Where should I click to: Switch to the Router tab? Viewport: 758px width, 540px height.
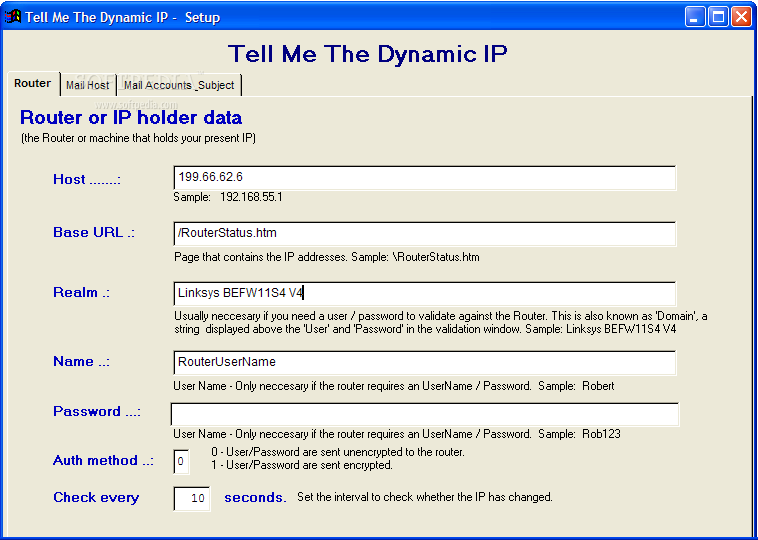coord(32,83)
